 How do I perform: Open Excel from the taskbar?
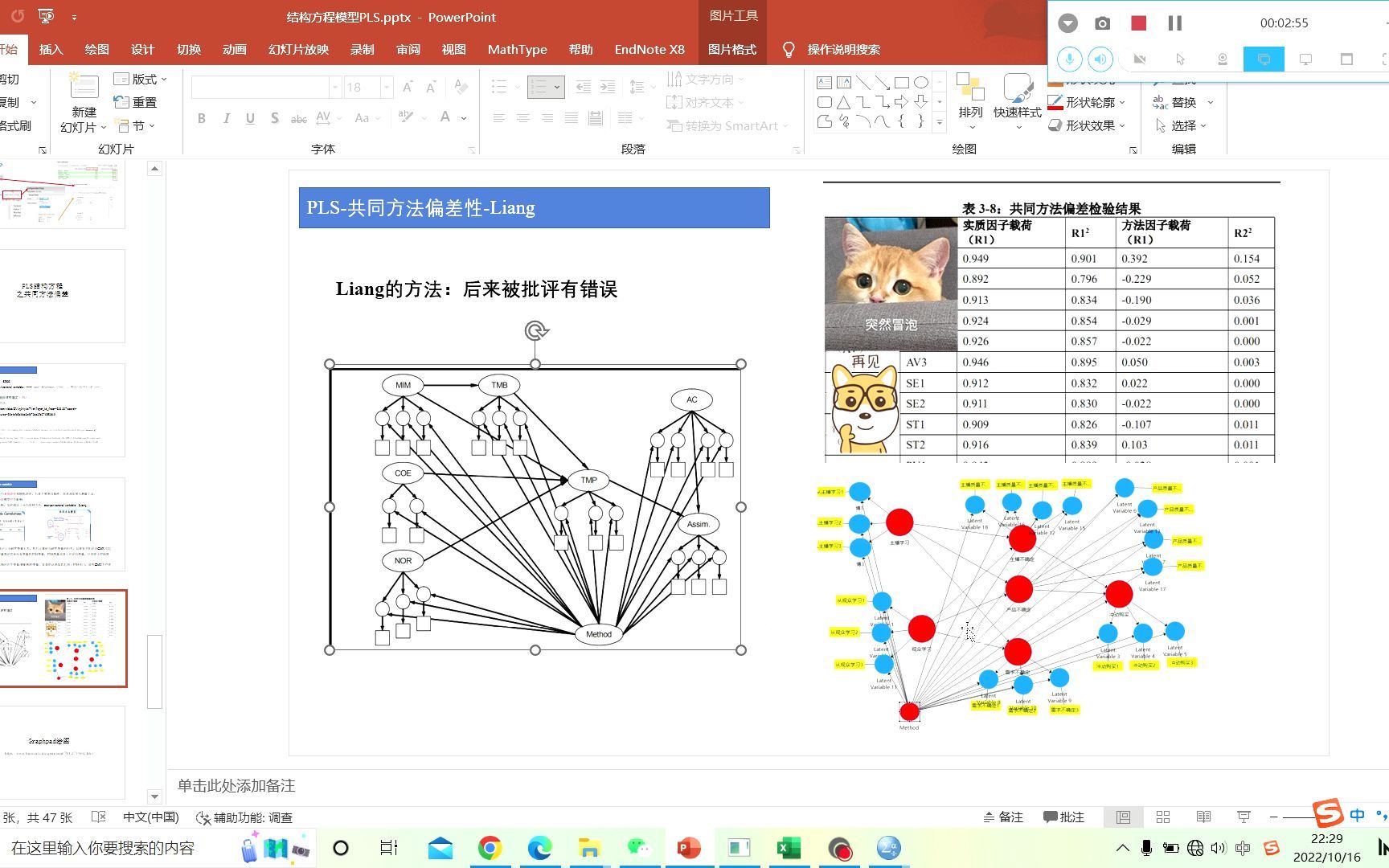789,848
